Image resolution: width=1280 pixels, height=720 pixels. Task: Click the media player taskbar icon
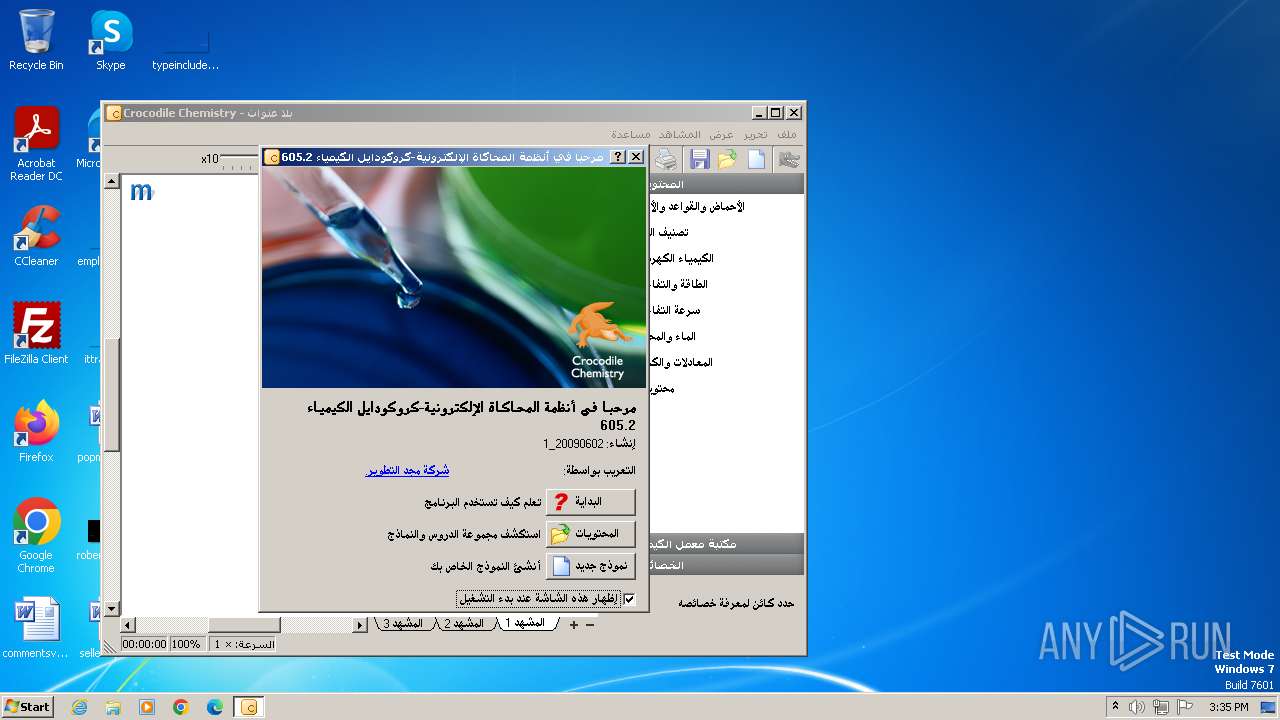(x=147, y=707)
